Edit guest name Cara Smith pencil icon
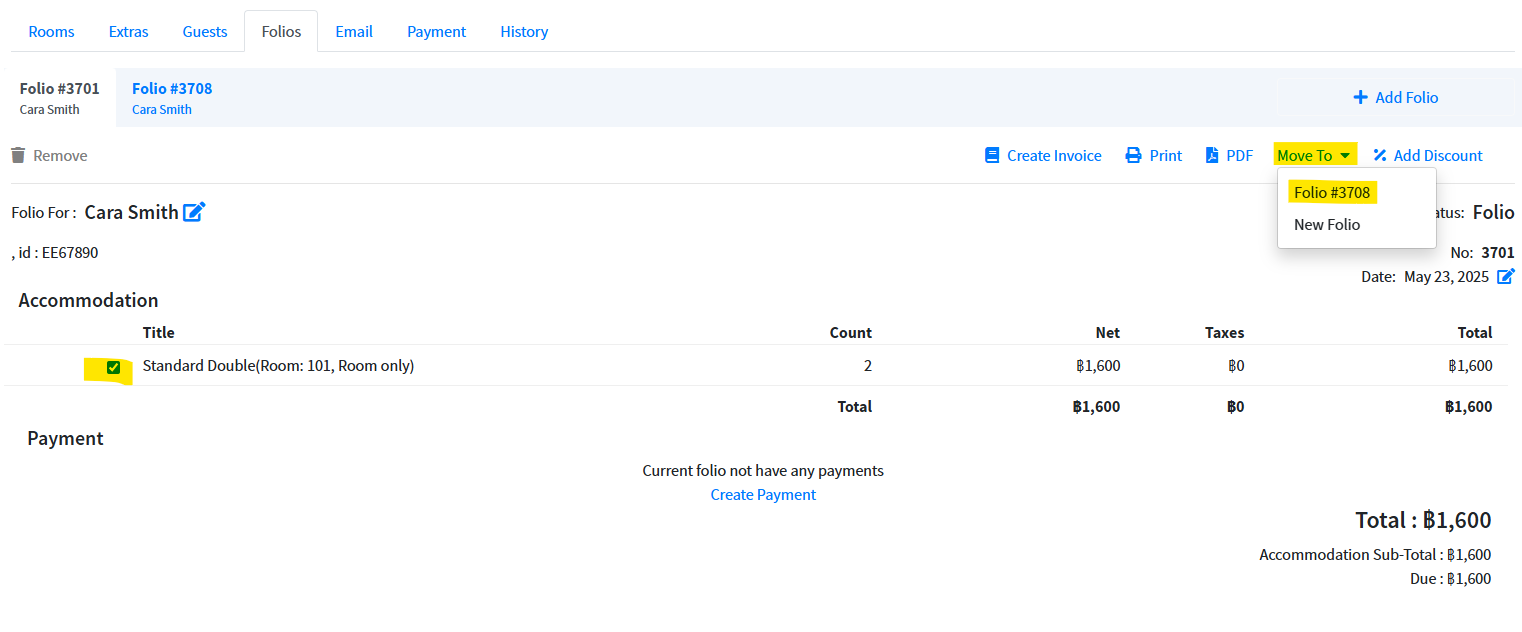Screen dimensions: 1522x632 194,212
